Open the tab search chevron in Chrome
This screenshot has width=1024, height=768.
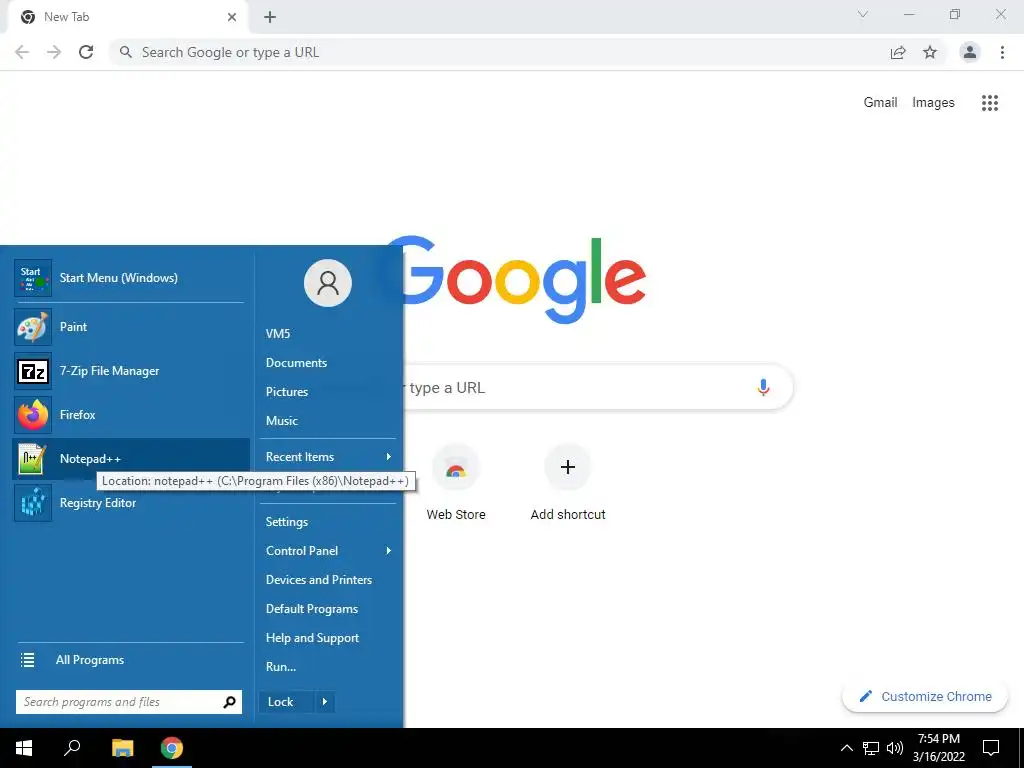[x=863, y=14]
